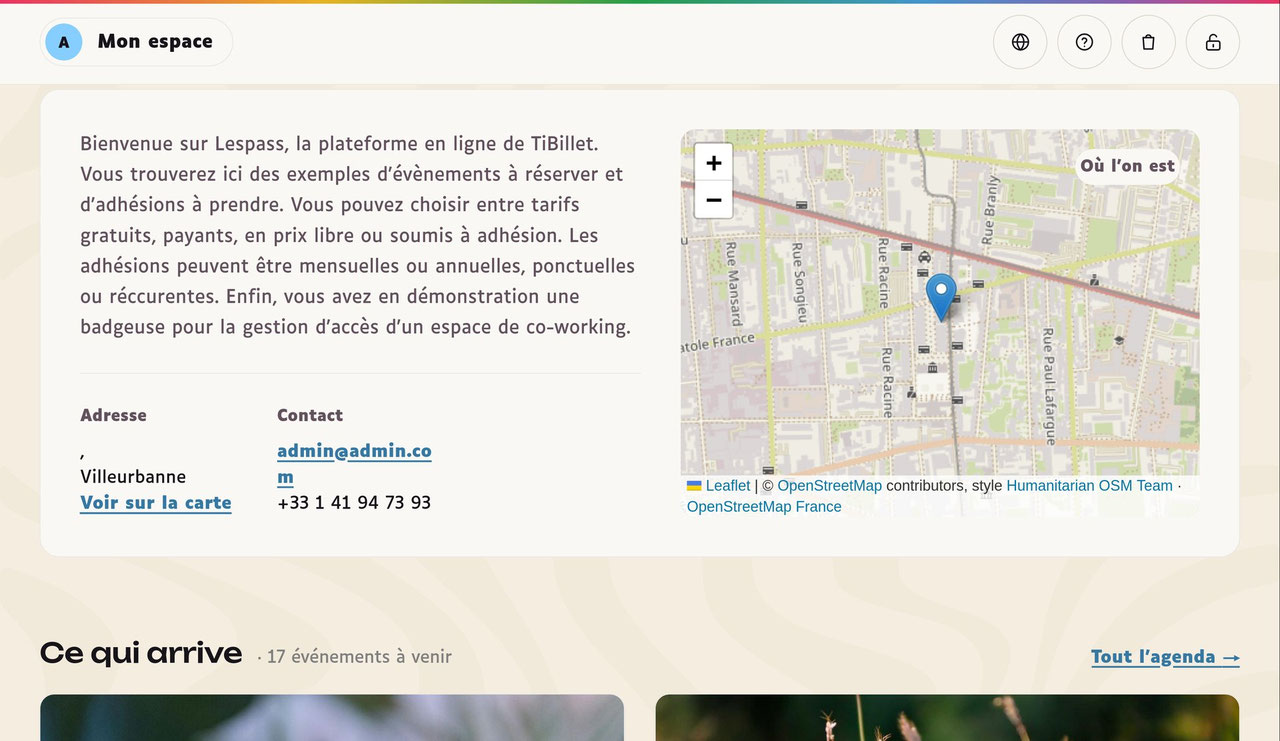Image resolution: width=1280 pixels, height=741 pixels.
Task: Click the "Adresse" heading
Action: point(113,415)
